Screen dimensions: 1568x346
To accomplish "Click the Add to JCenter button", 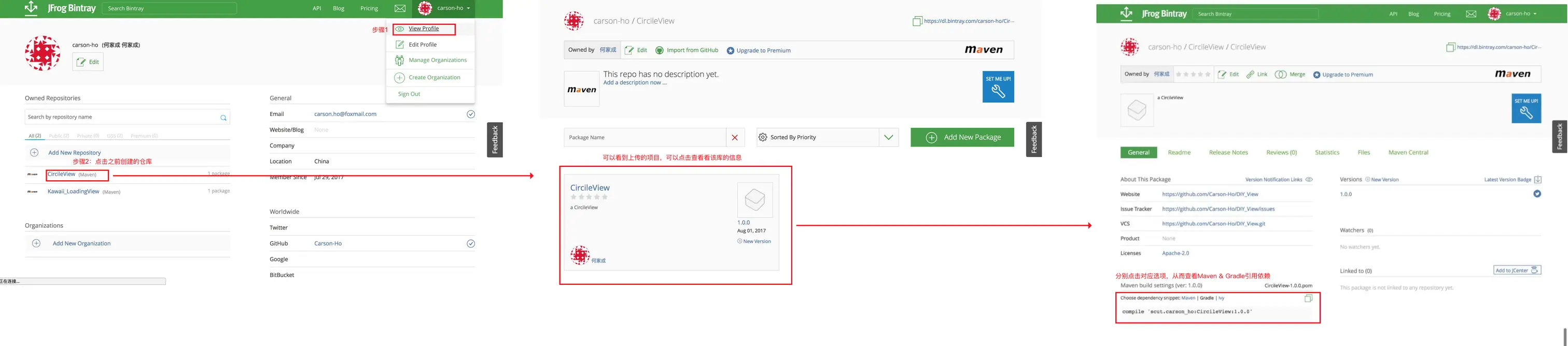I will coord(1517,270).
